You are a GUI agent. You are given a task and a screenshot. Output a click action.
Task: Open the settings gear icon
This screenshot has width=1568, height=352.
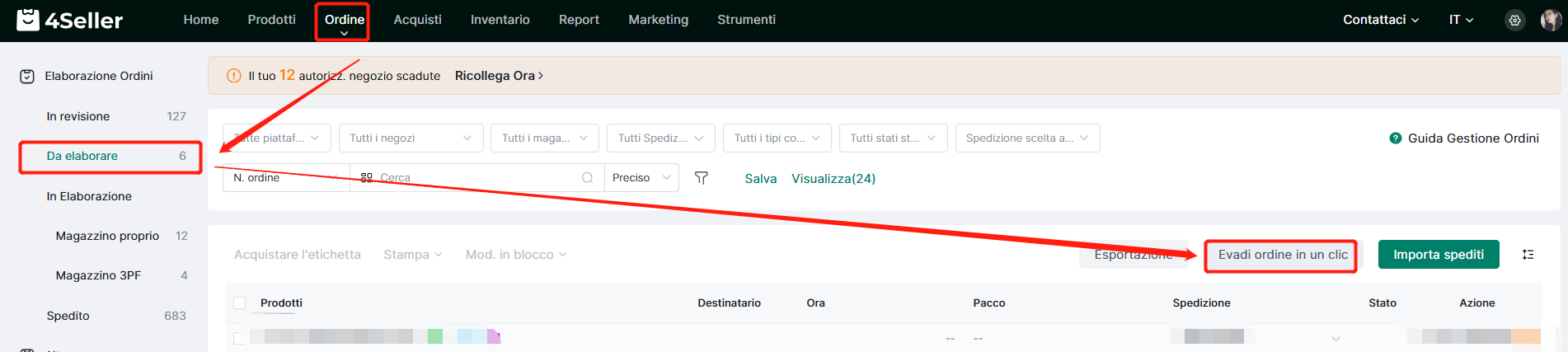[1515, 21]
